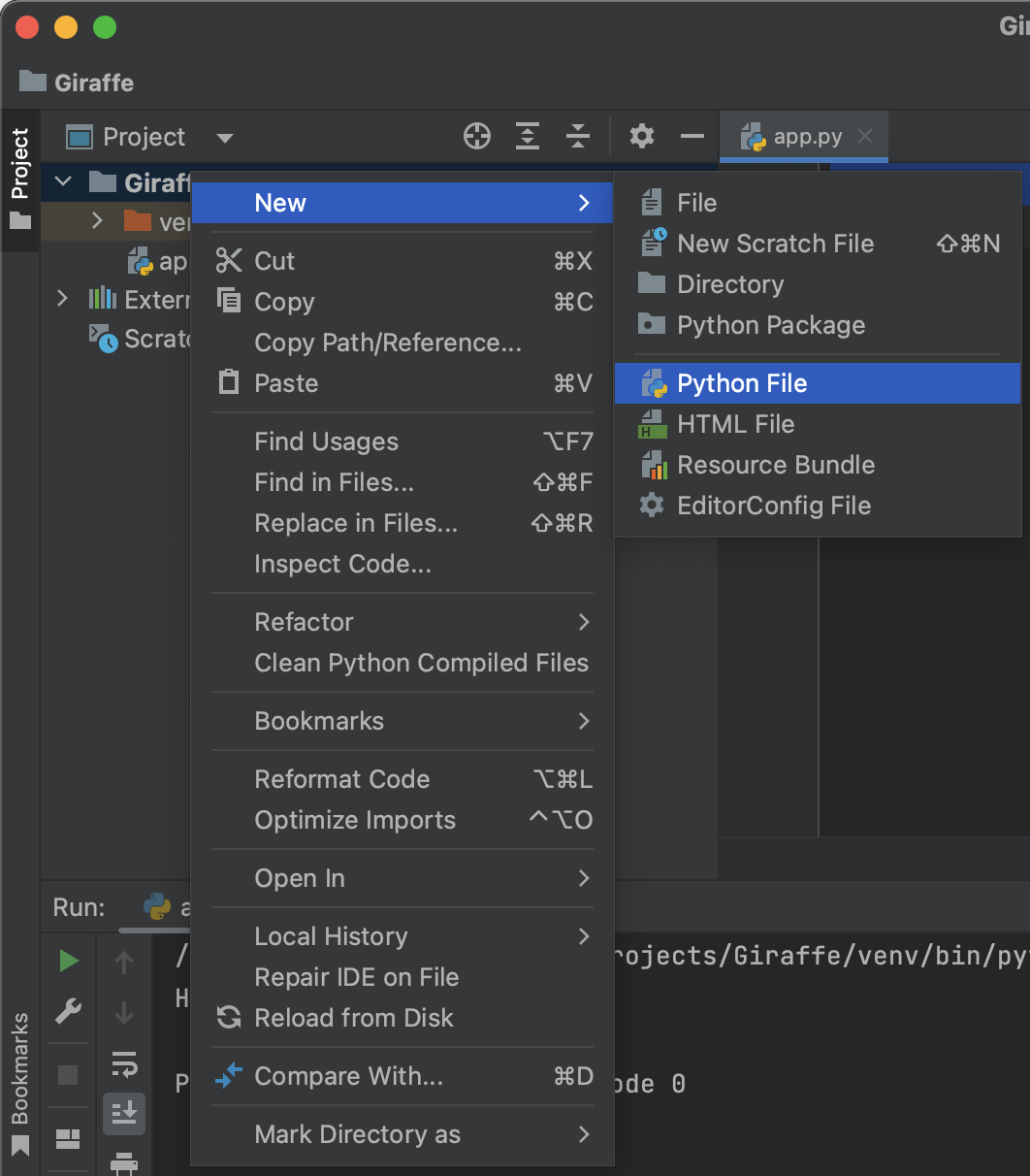
Task: Select Optimize Imports menu item
Action: (x=402, y=820)
